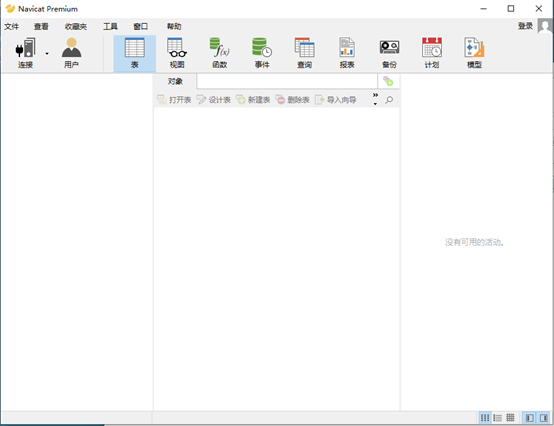This screenshot has width=554, height=426.
Task: Expand the toolbar overflow chevron
Action: pyautogui.click(x=375, y=99)
